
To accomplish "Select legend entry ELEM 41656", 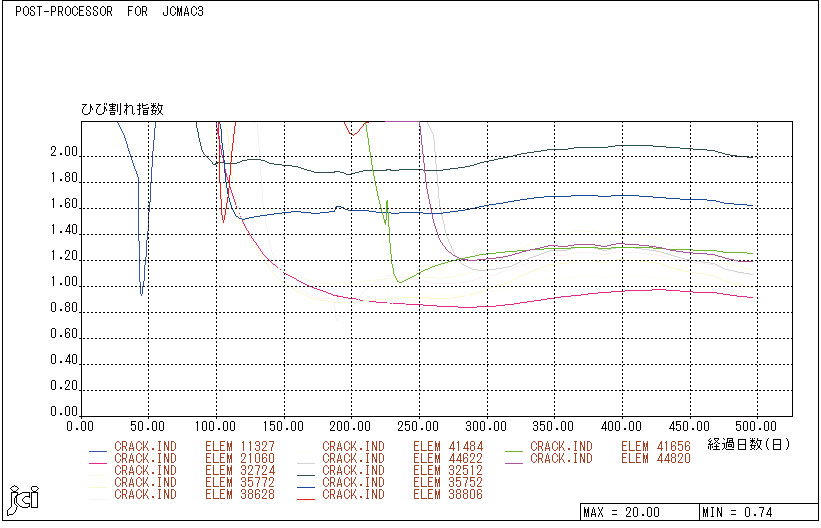I will (x=656, y=447).
